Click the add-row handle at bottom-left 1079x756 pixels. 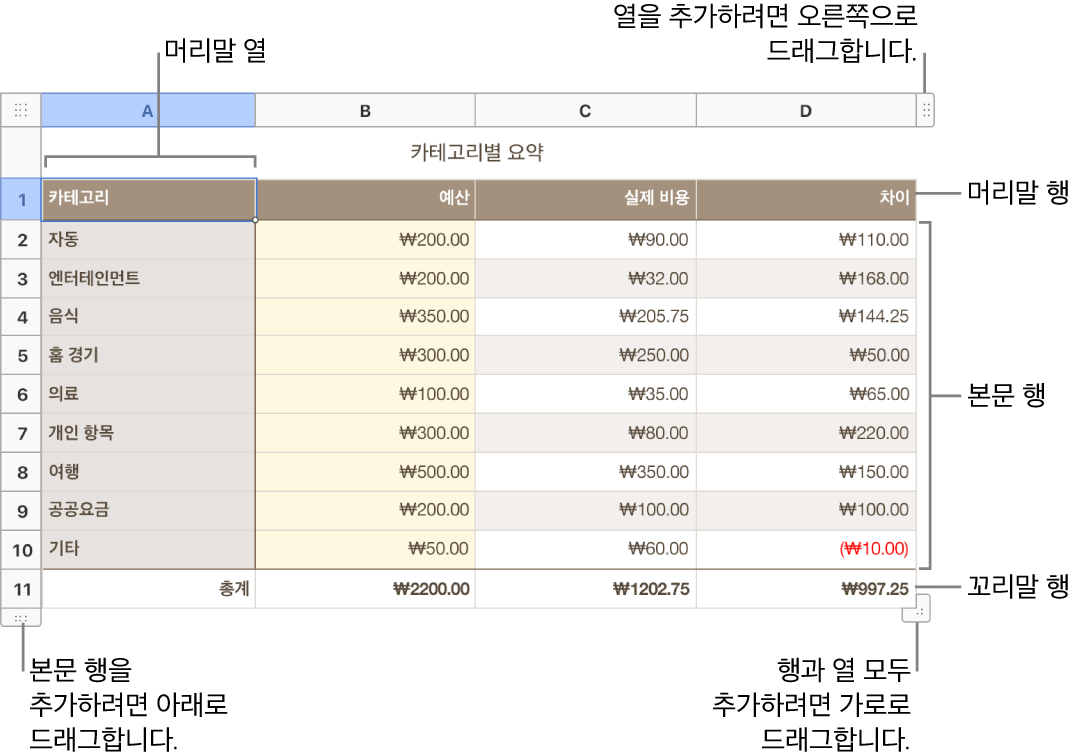point(21,618)
